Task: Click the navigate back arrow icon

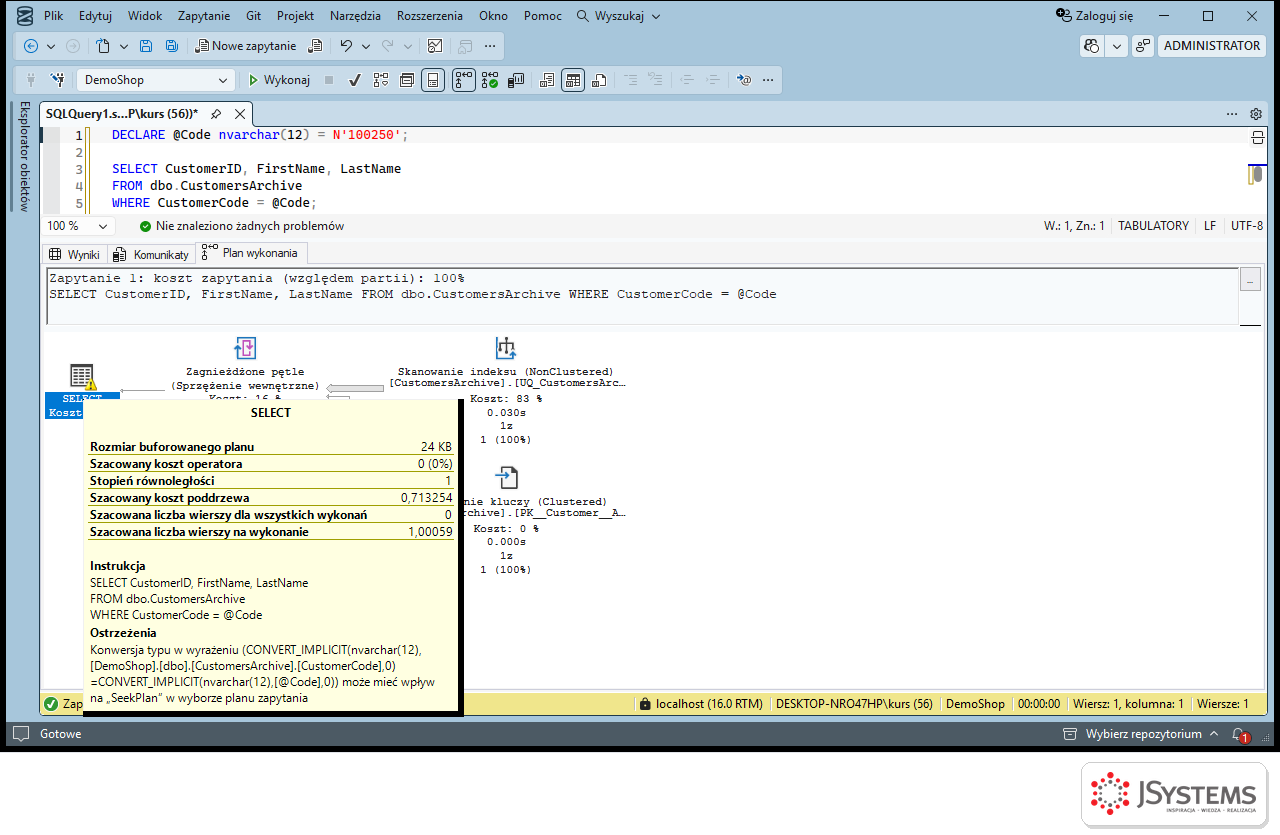Action: tap(31, 46)
